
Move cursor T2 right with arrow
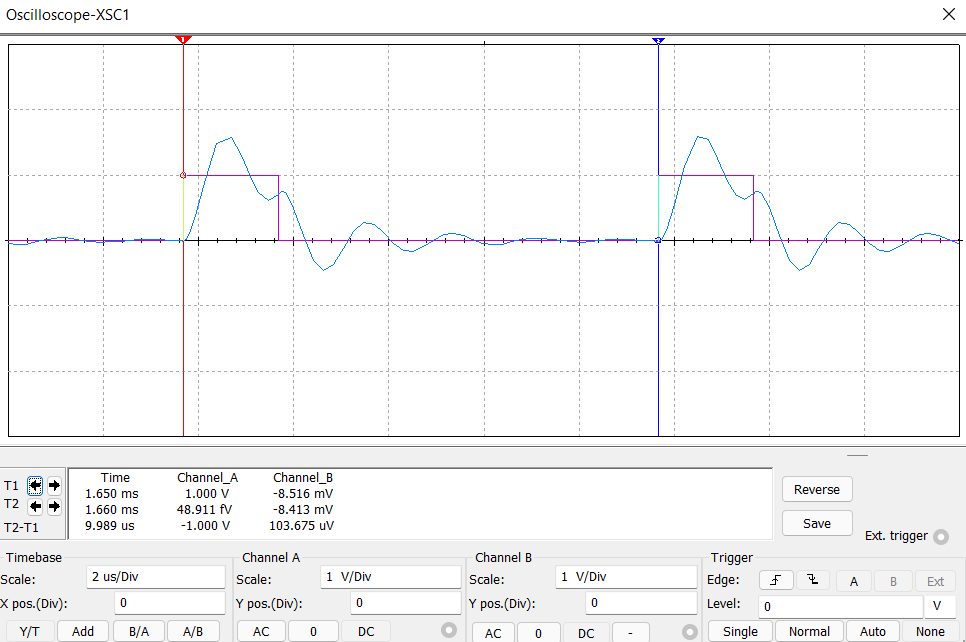(x=54, y=506)
